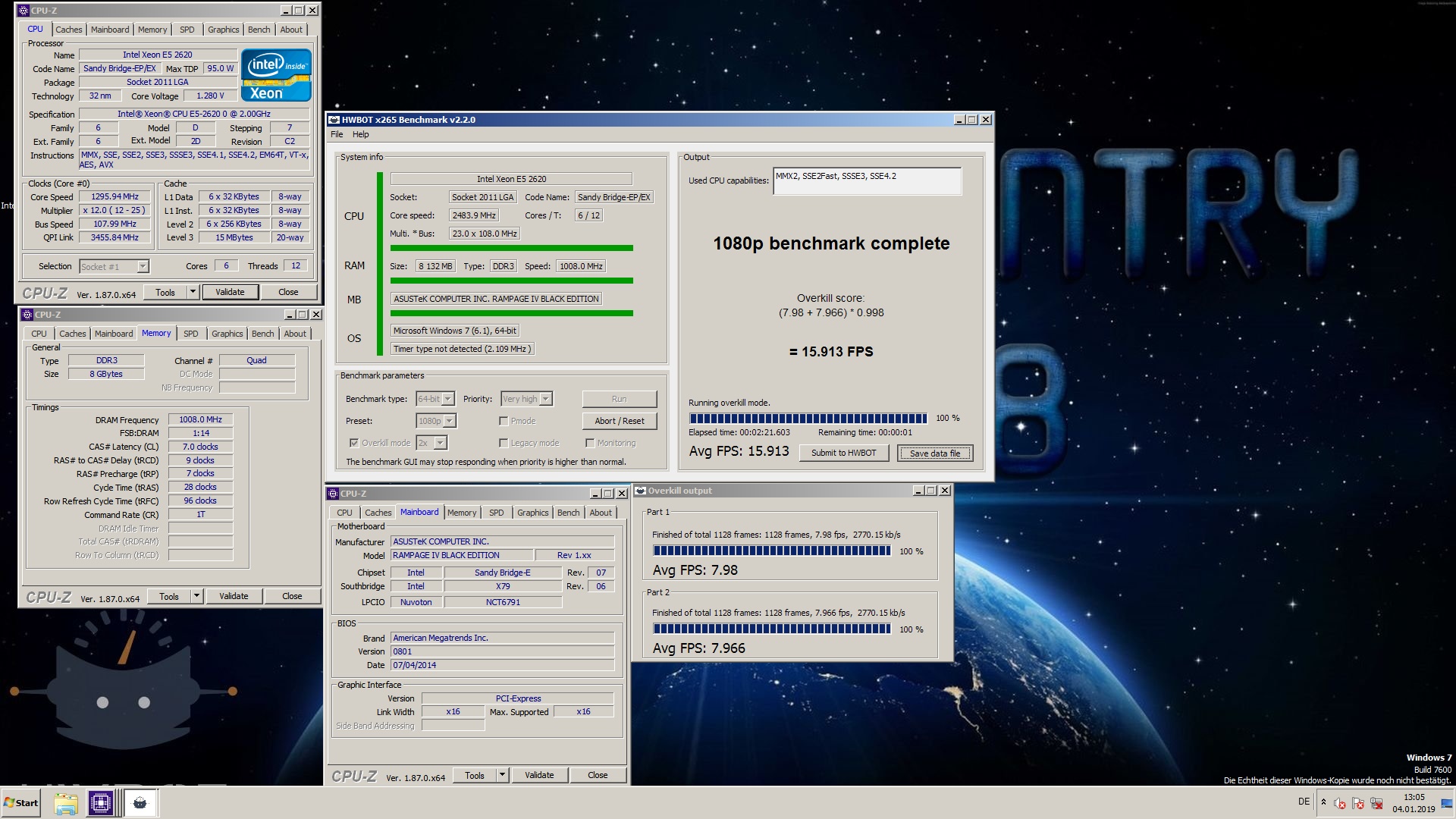Expand Tools arrow in CPU-Z Mainboard window
The image size is (1456, 819).
click(x=502, y=775)
